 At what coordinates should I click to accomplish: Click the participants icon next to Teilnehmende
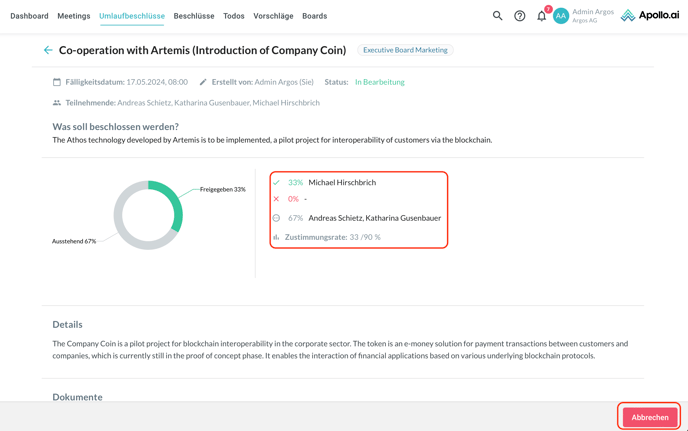(57, 103)
